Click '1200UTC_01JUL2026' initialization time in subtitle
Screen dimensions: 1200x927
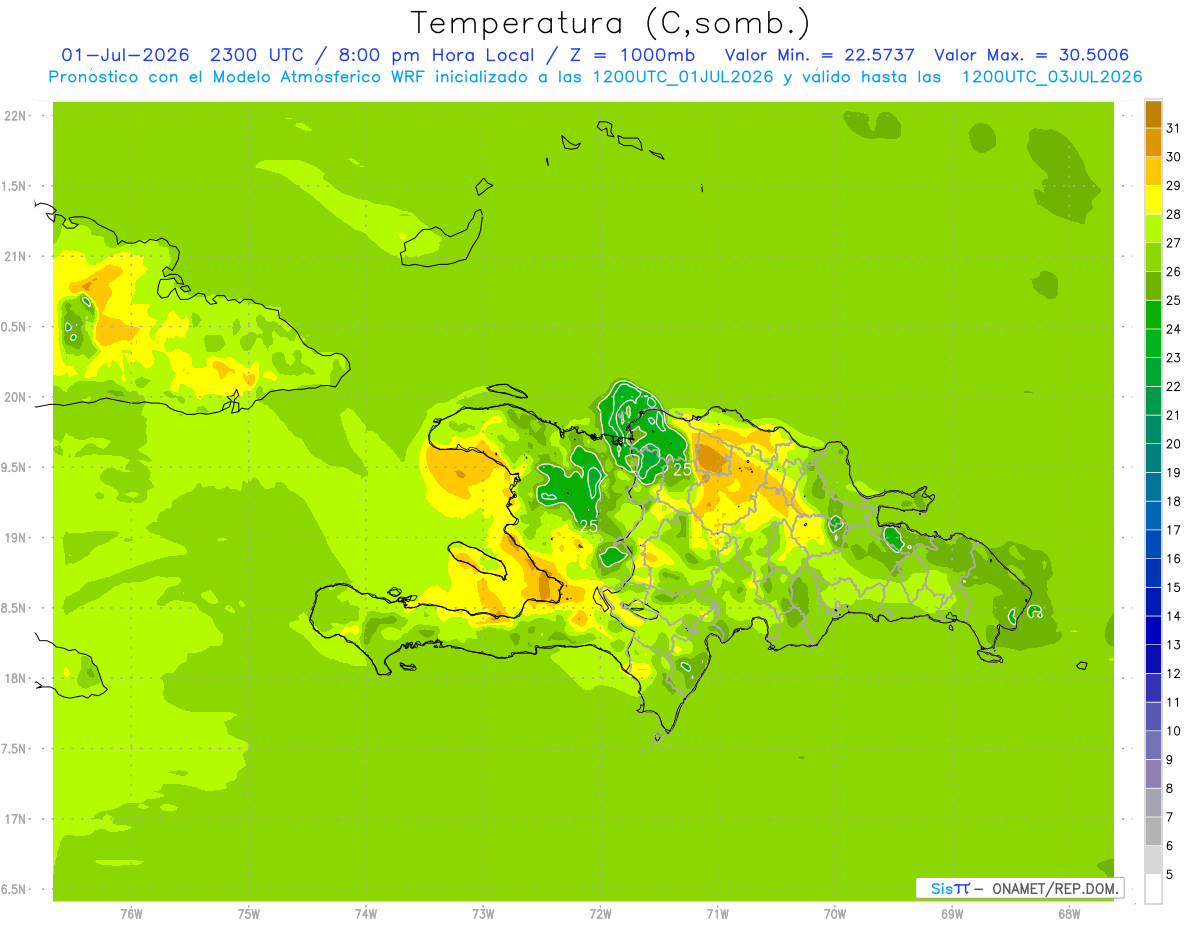(x=683, y=77)
